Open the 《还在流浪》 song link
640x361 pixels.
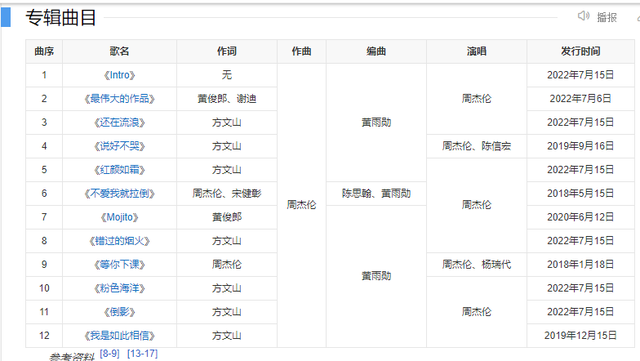[x=119, y=123]
